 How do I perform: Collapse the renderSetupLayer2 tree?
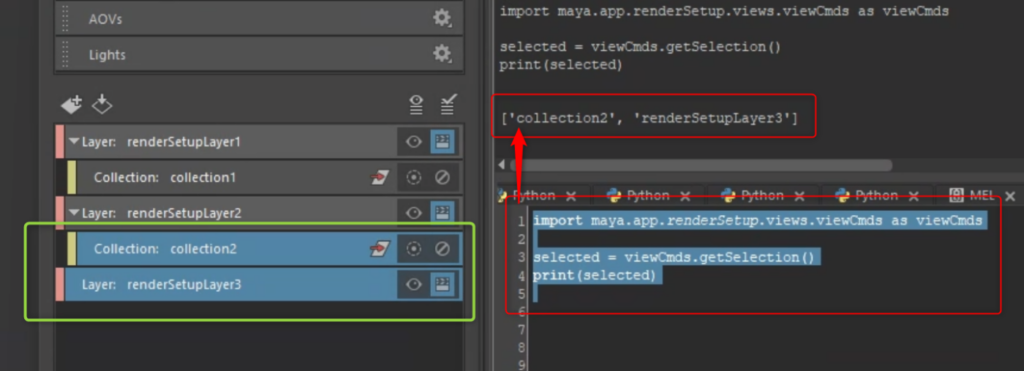tap(73, 213)
